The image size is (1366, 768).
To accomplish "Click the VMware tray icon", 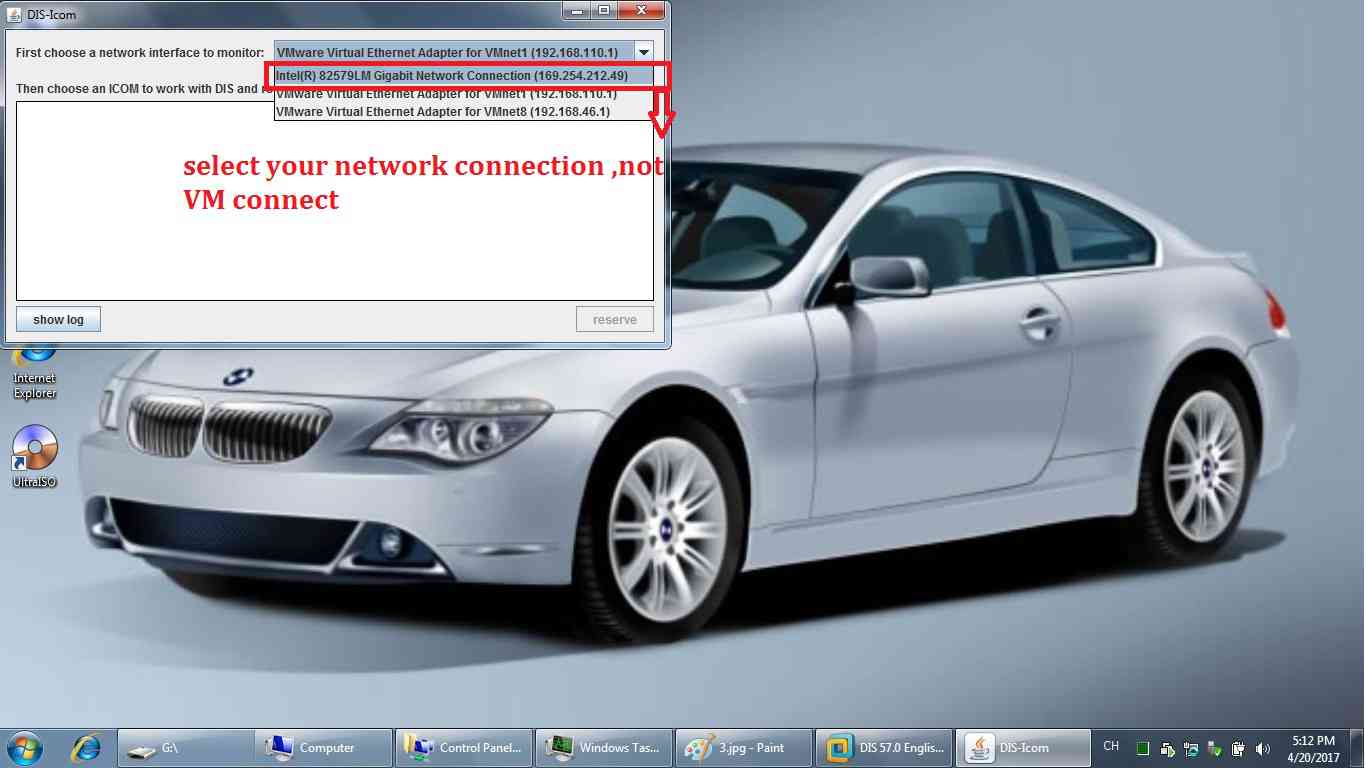I will pyautogui.click(x=1167, y=748).
